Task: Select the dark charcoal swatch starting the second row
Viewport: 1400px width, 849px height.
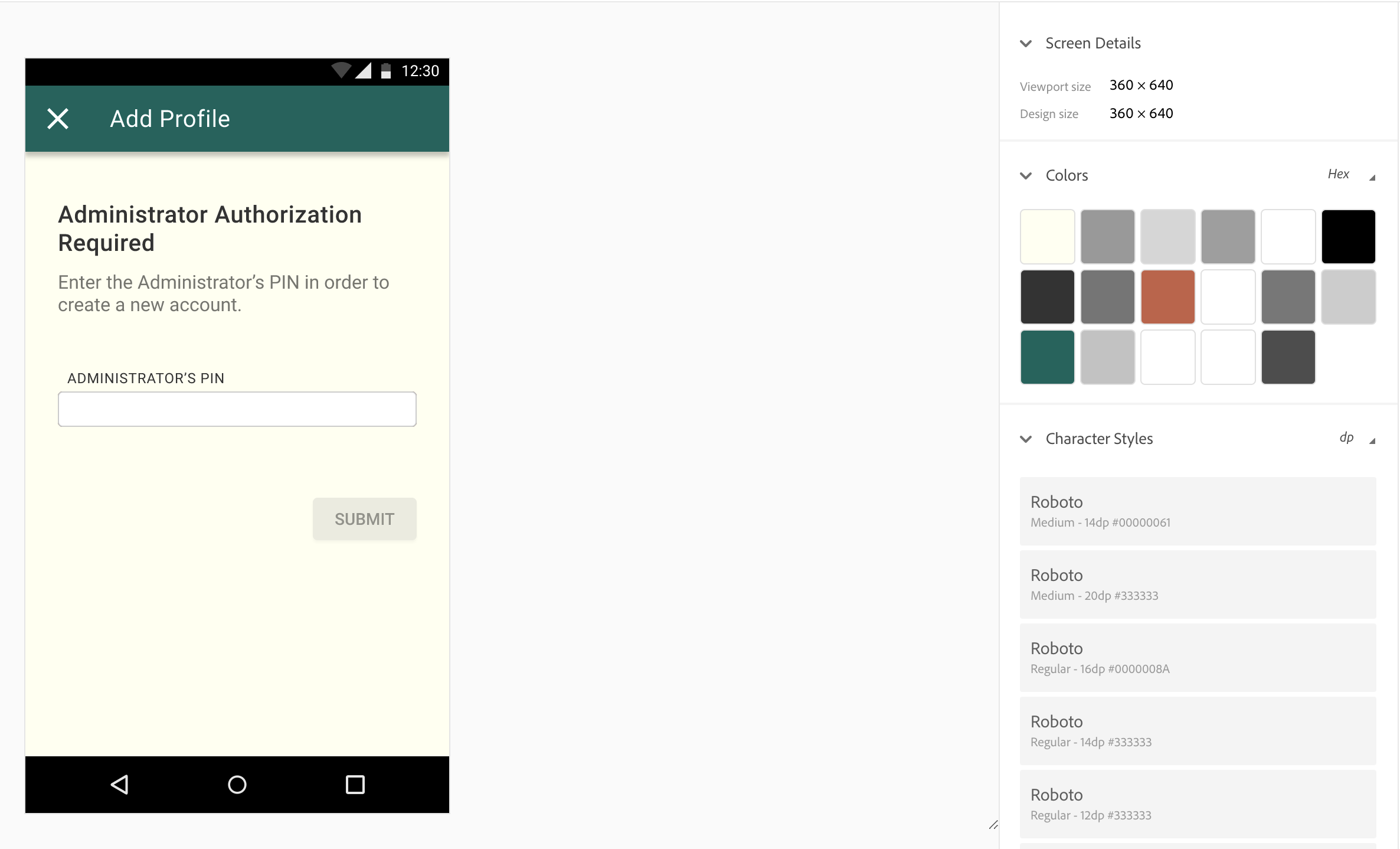Action: pyautogui.click(x=1048, y=297)
